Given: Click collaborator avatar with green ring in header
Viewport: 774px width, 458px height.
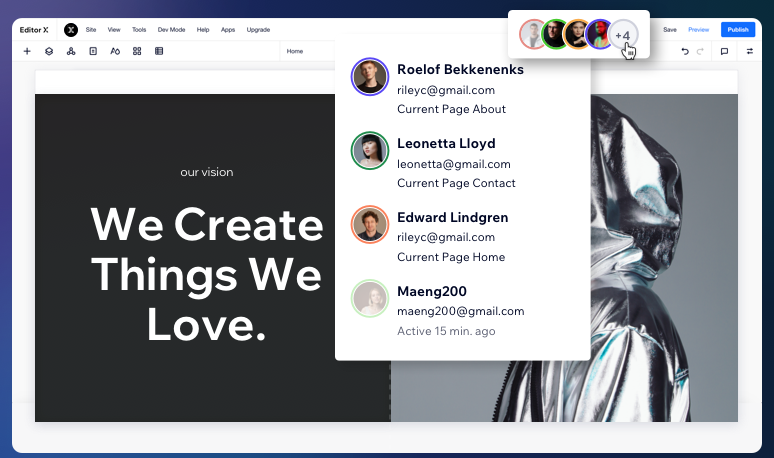Looking at the screenshot, I should pos(555,35).
